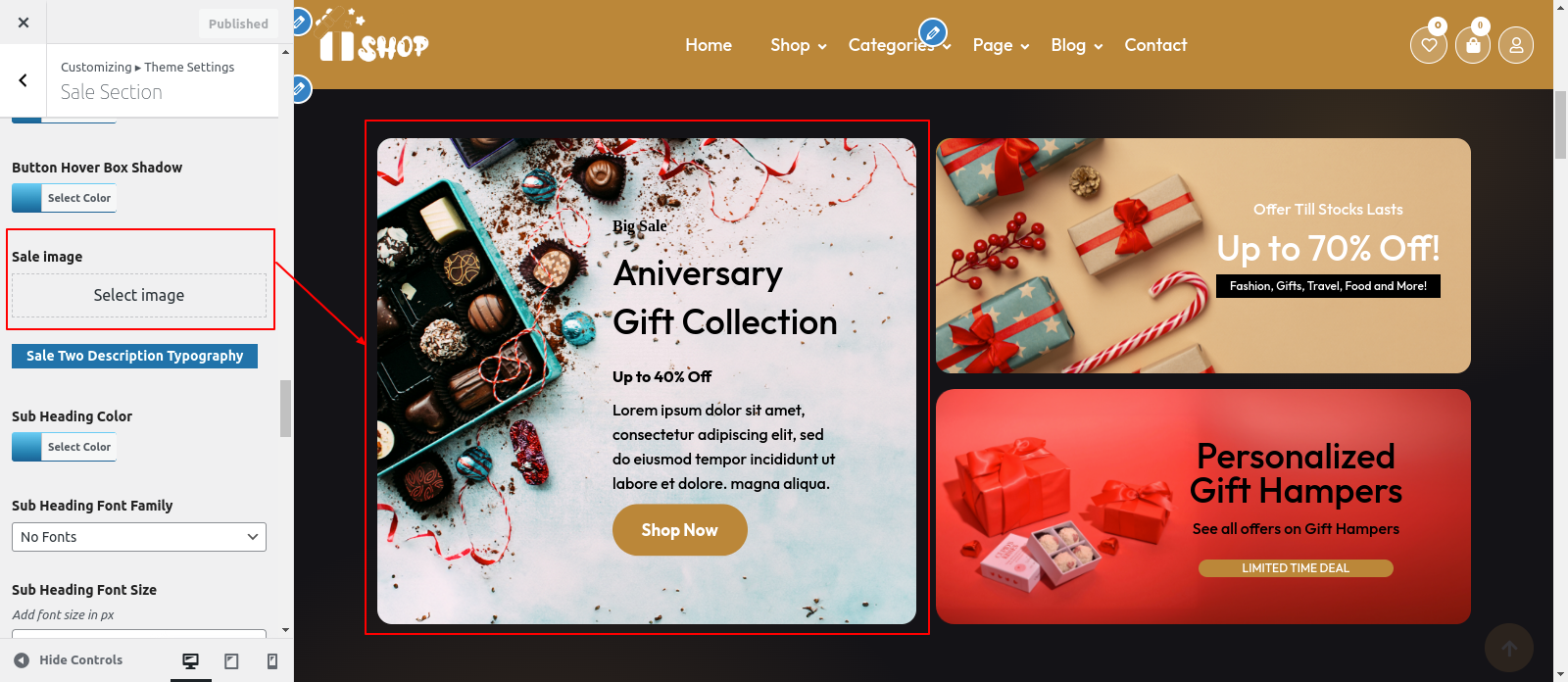Switch to mobile preview device icon
The width and height of the screenshot is (1568, 682).
coord(272,660)
